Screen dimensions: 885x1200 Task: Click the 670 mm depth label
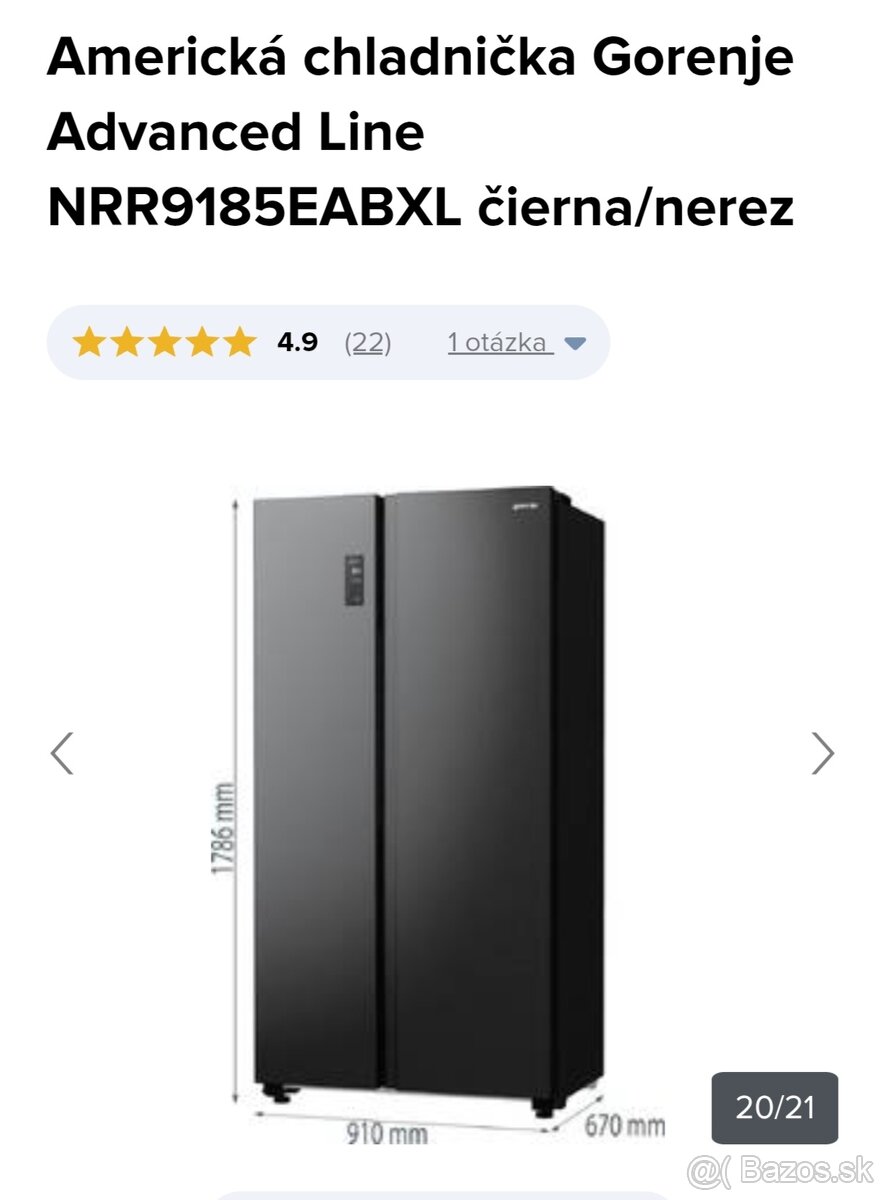625,1125
